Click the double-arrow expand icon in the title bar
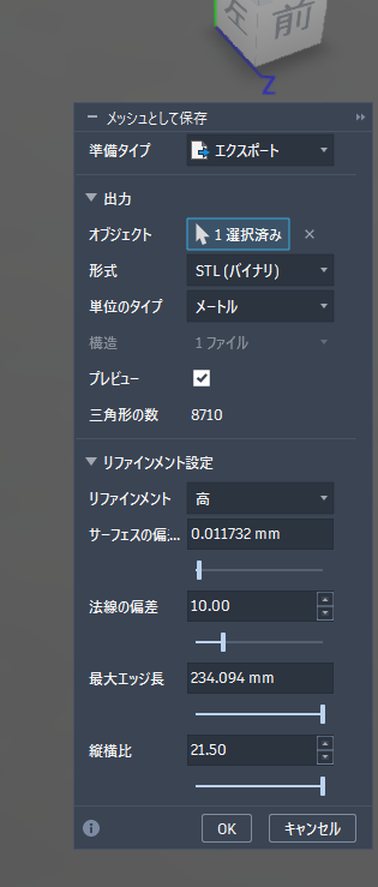 [360, 117]
